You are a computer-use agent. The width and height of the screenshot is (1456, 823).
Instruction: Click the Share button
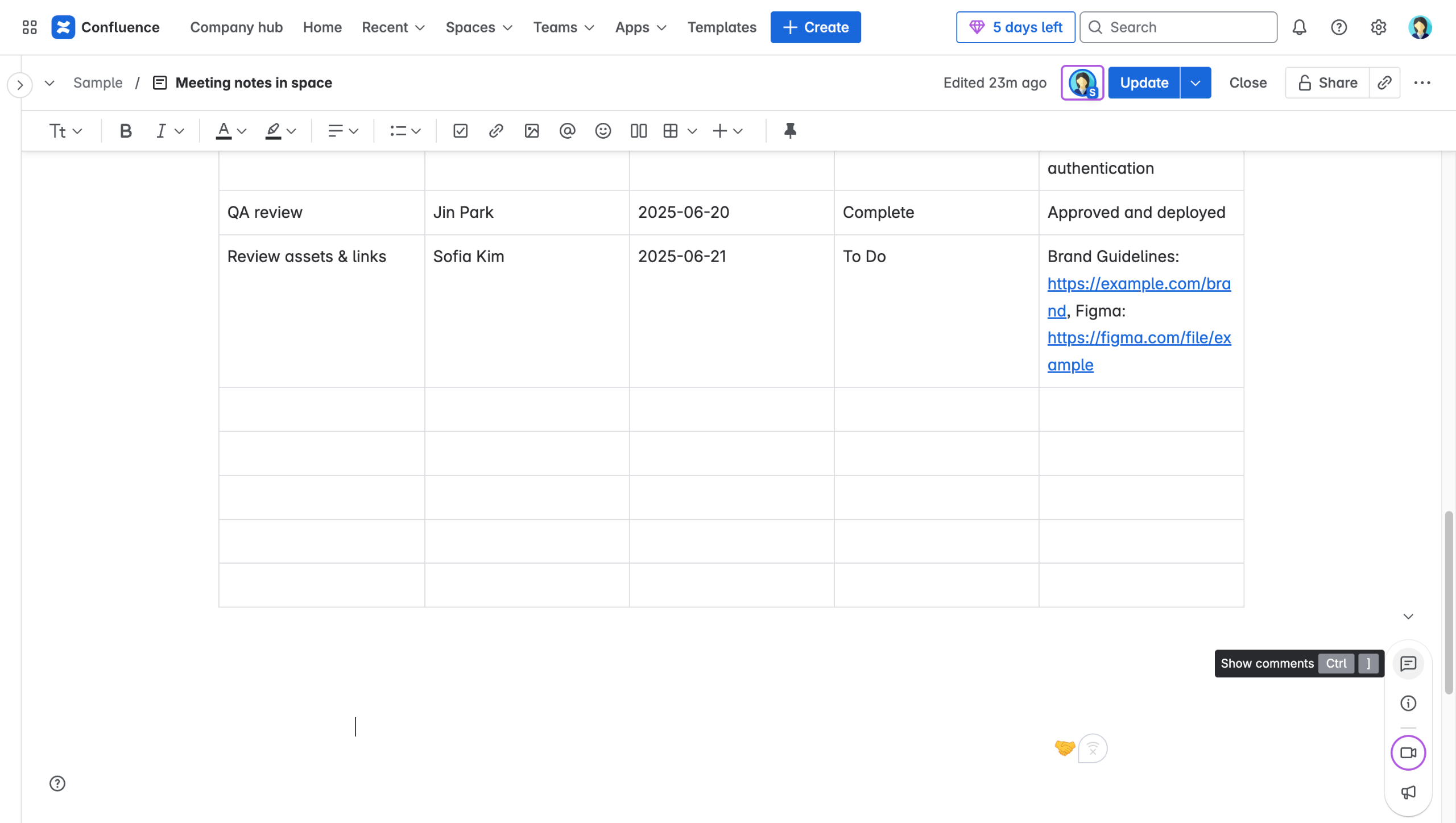click(x=1327, y=83)
